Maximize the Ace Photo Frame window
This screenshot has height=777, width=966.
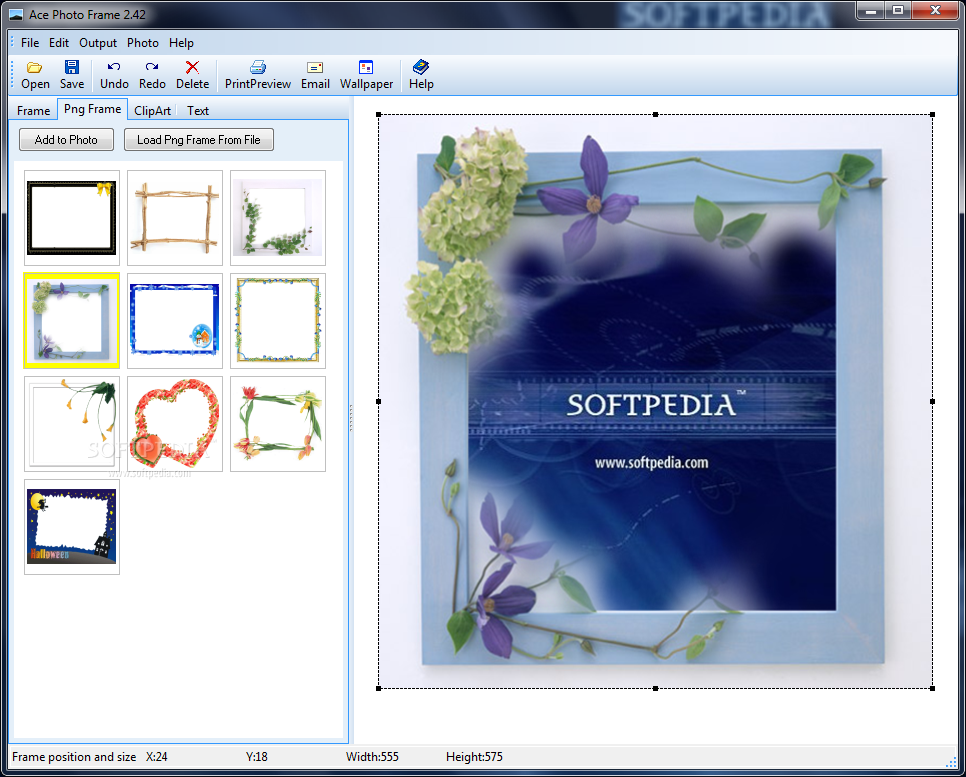click(x=898, y=10)
